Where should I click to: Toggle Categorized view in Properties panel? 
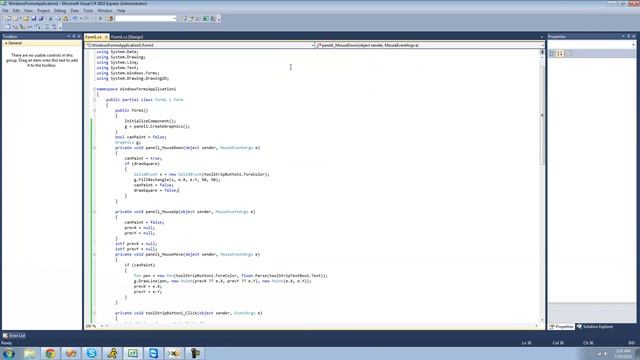pos(552,53)
